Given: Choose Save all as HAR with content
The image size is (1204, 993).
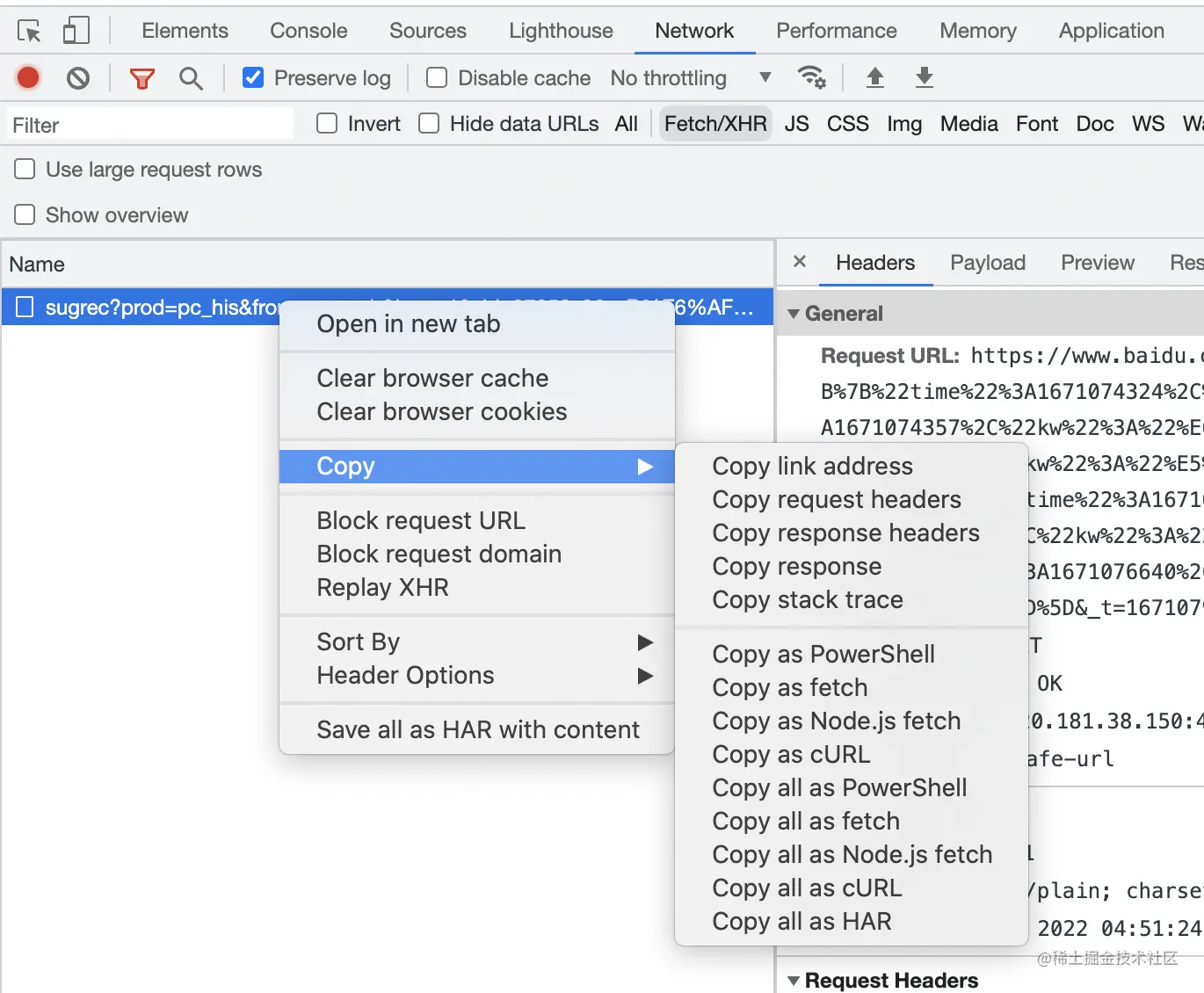Looking at the screenshot, I should pyautogui.click(x=476, y=730).
